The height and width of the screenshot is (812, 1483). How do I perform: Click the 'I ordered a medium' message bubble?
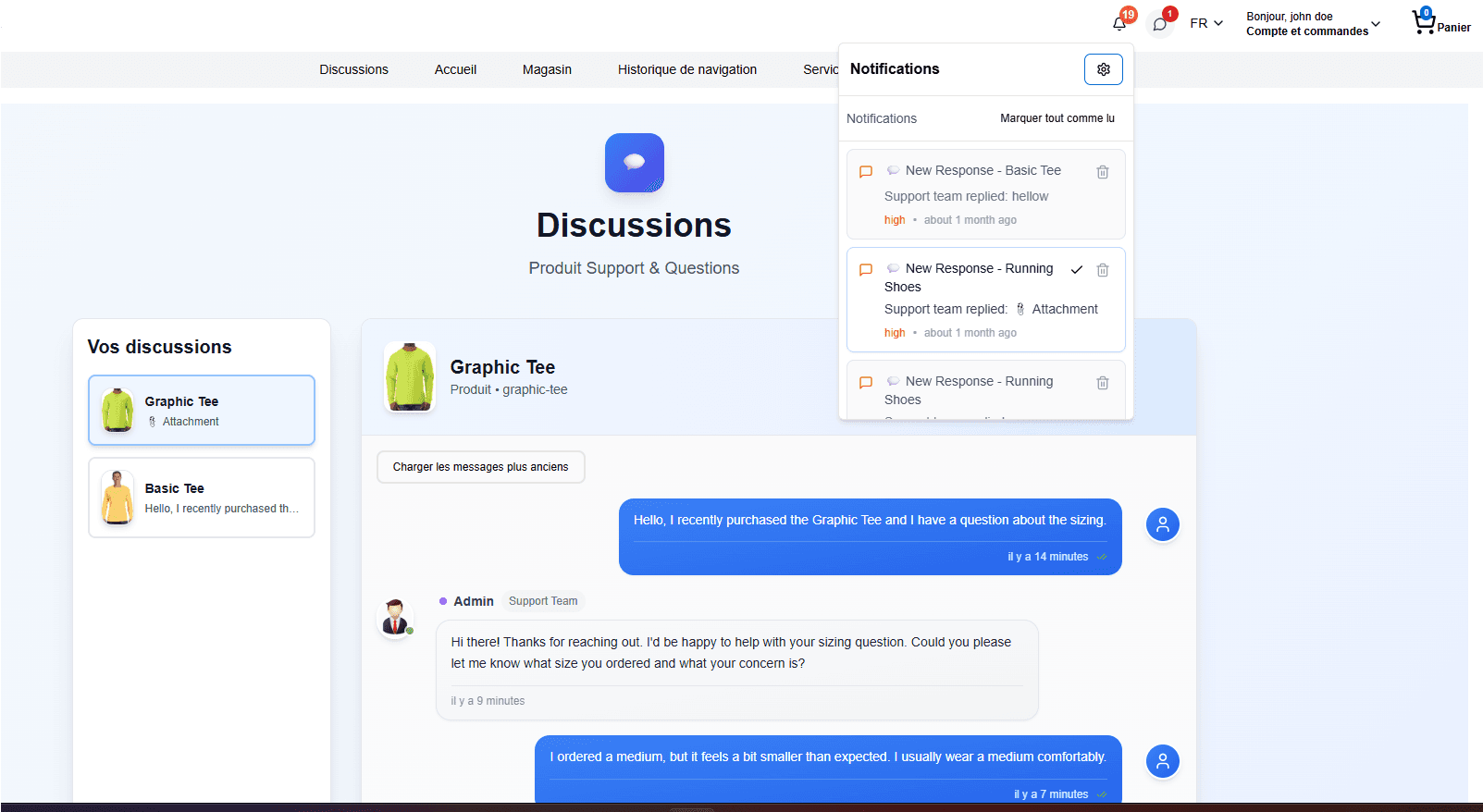click(828, 769)
